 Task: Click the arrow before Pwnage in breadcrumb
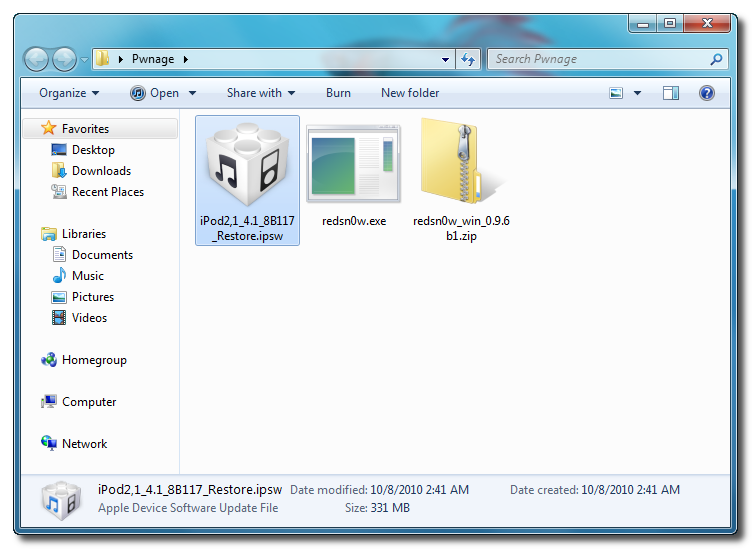121,59
